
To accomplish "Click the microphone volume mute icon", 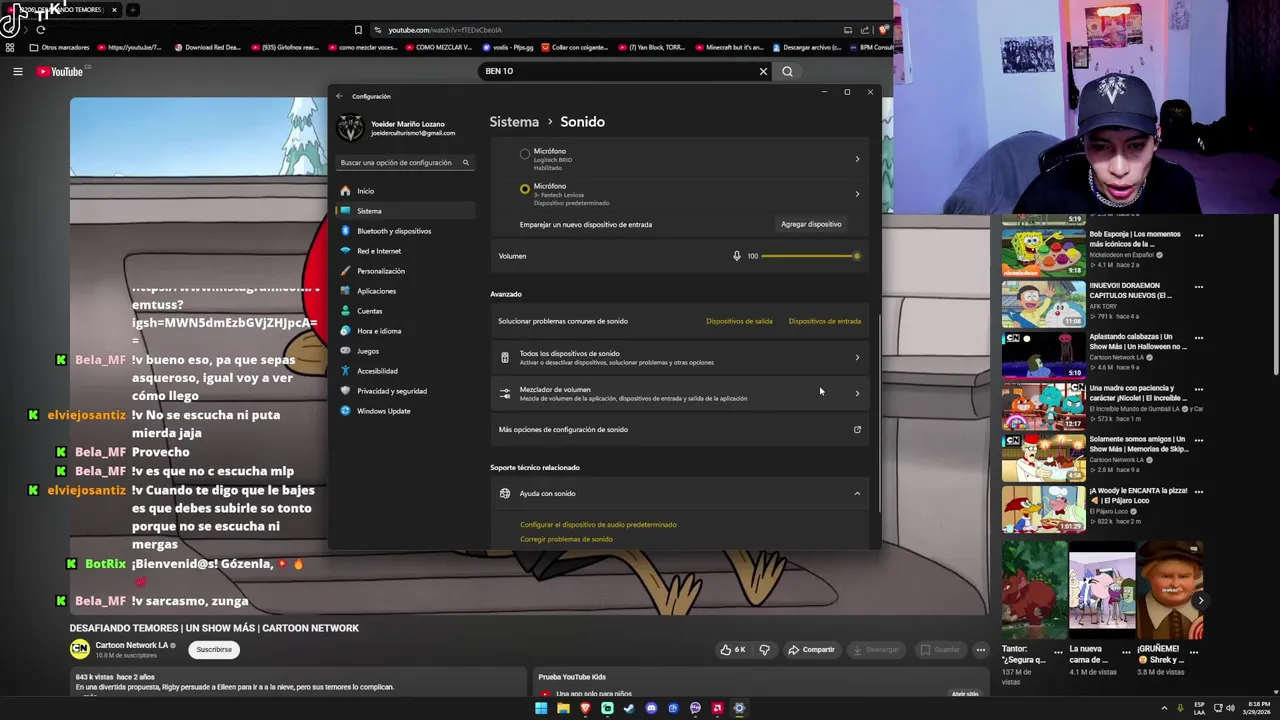I will pyautogui.click(x=737, y=256).
